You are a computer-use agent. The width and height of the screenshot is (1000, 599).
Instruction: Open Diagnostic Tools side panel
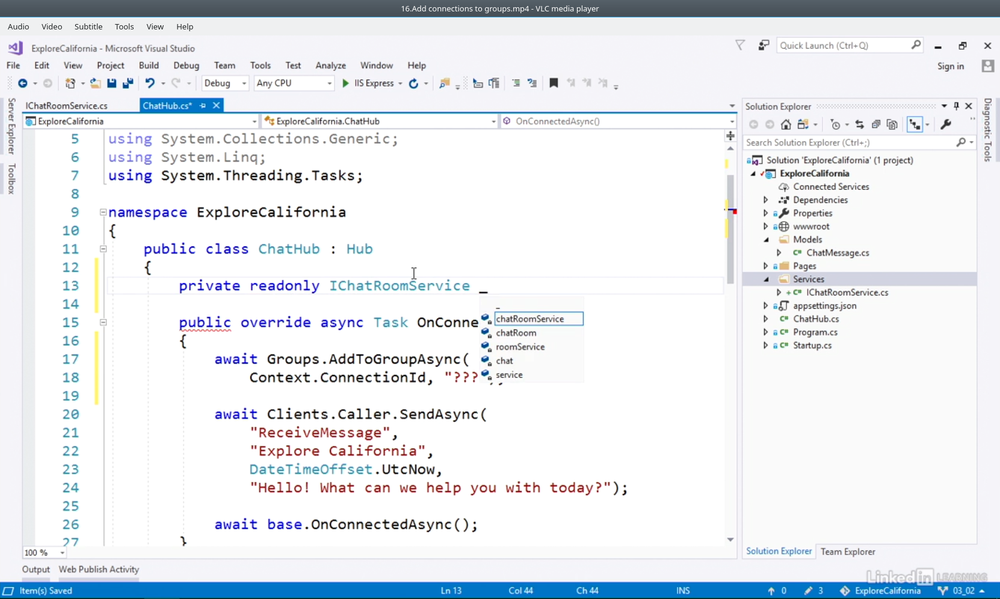(x=987, y=130)
